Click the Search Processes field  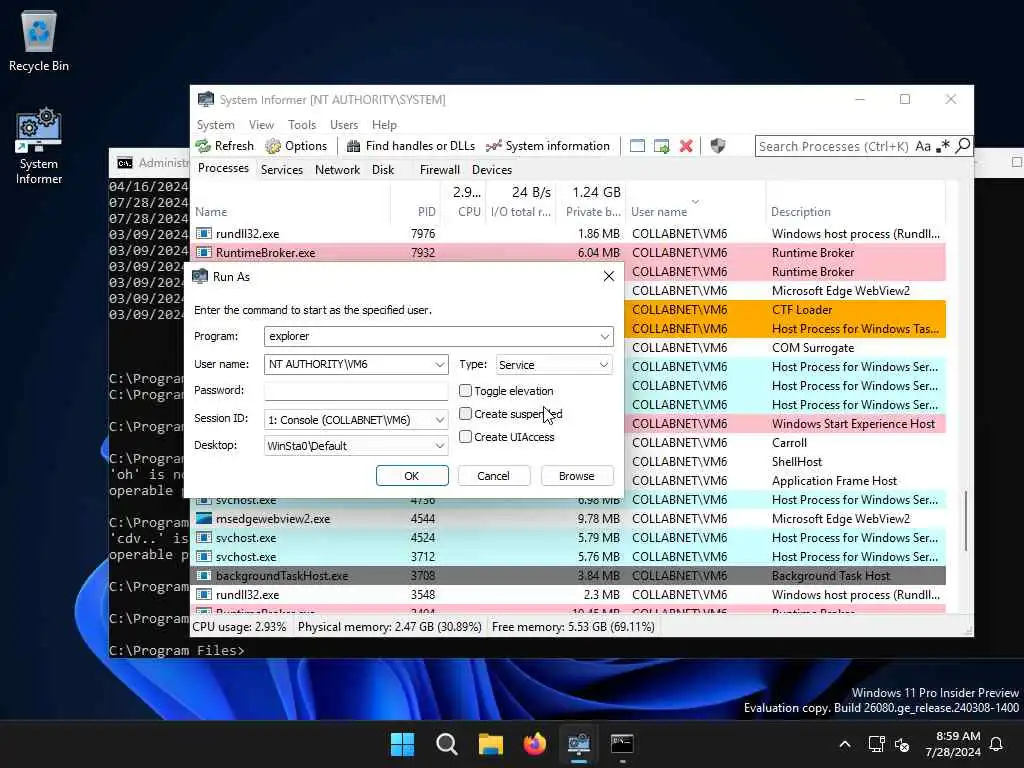tap(833, 146)
